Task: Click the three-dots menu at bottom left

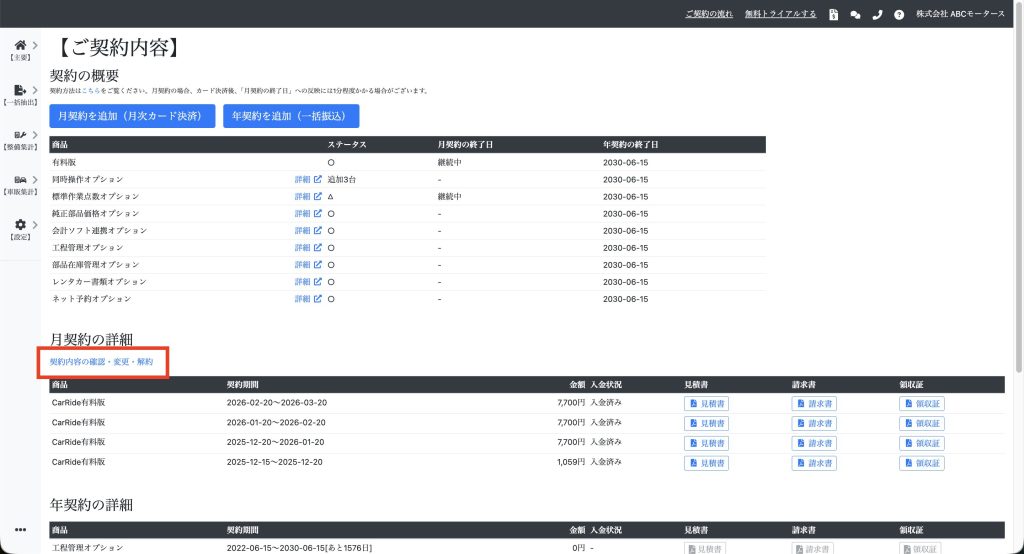Action: click(x=20, y=529)
